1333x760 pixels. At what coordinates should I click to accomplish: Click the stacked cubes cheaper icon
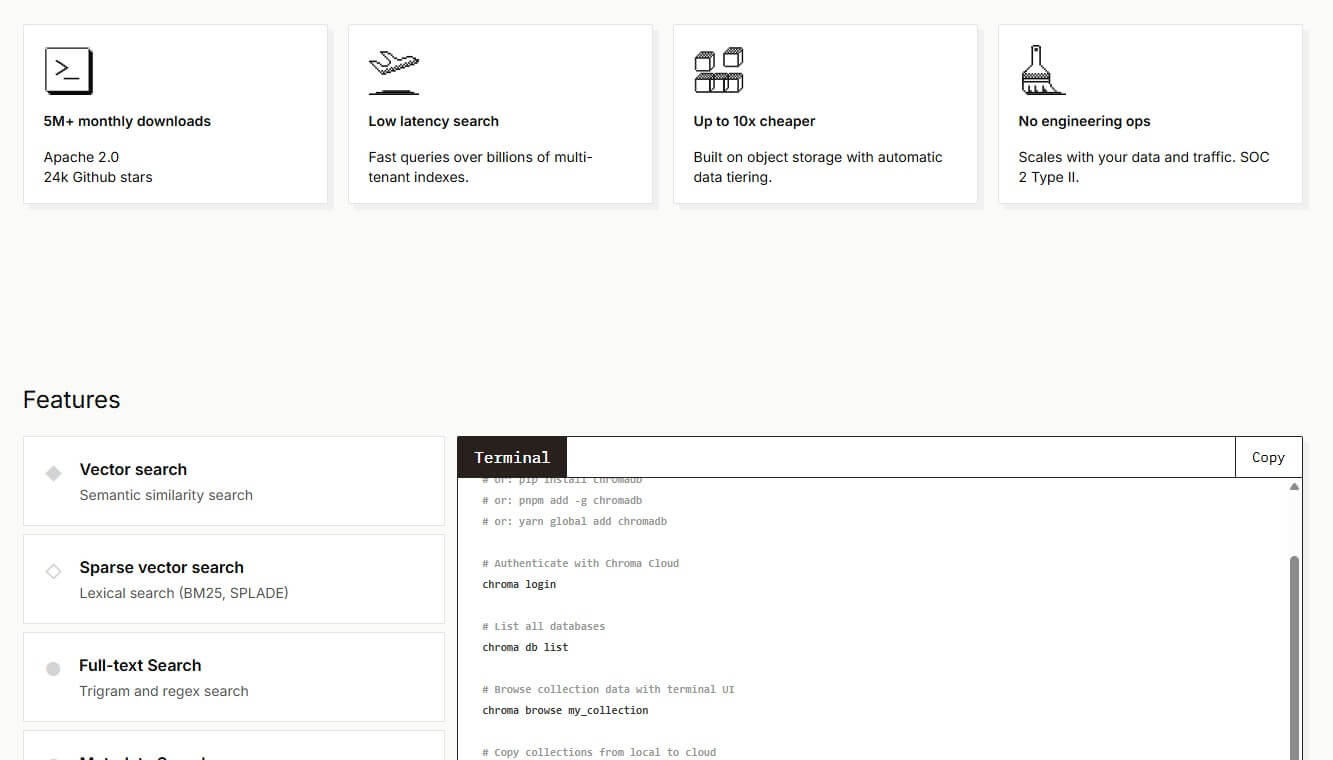[x=718, y=71]
